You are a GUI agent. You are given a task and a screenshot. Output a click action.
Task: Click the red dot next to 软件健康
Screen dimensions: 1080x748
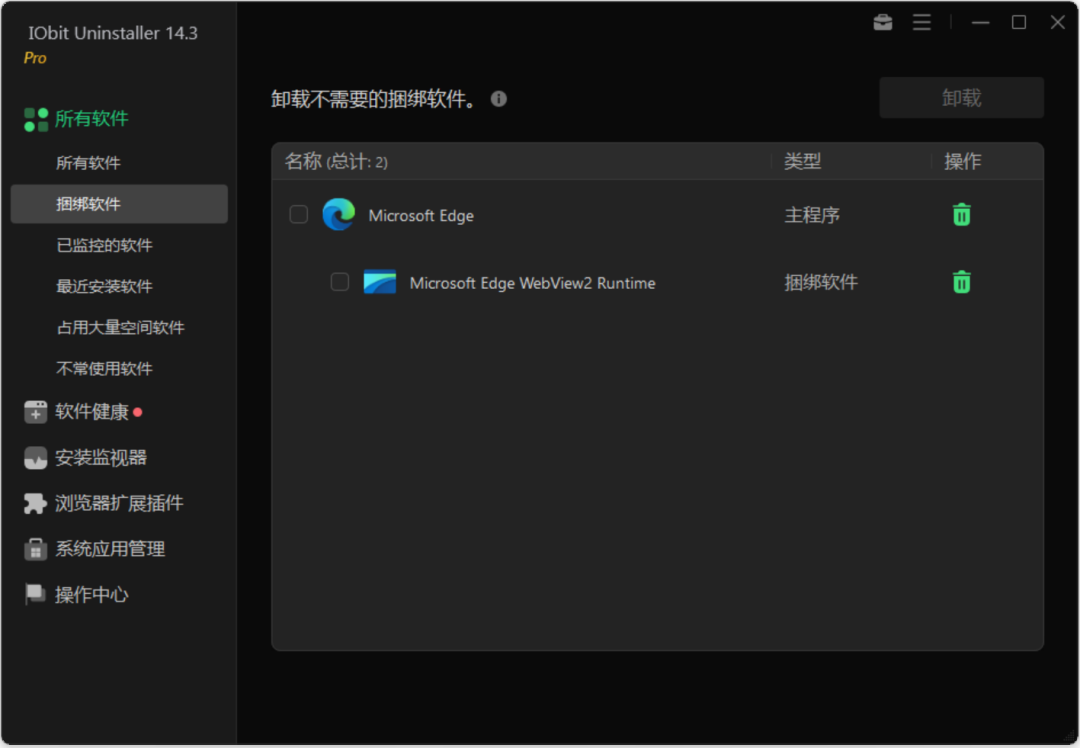click(138, 412)
